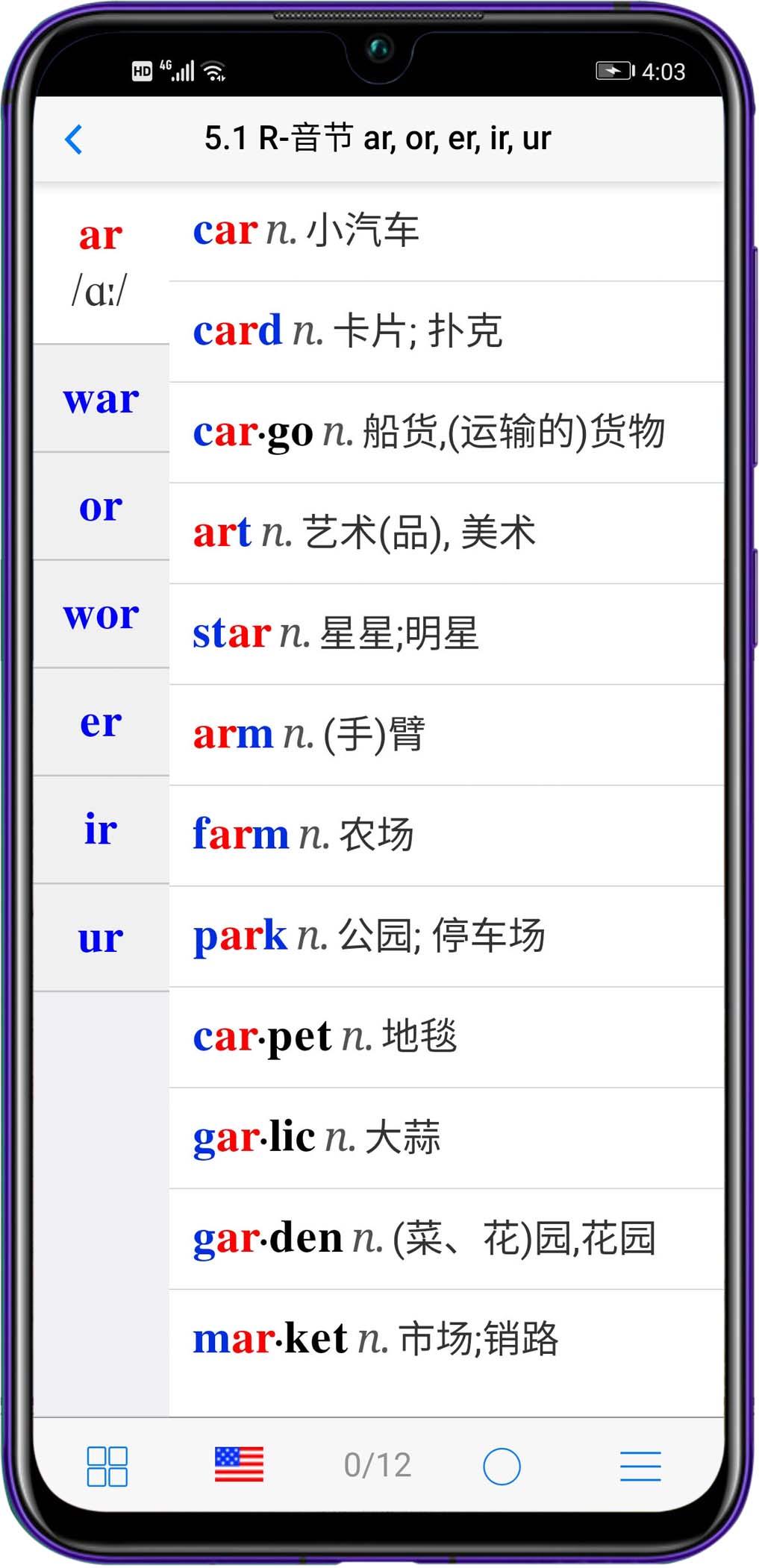Switch to the 'war' sidebar tab
This screenshot has height=1568, width=759.
click(101, 398)
